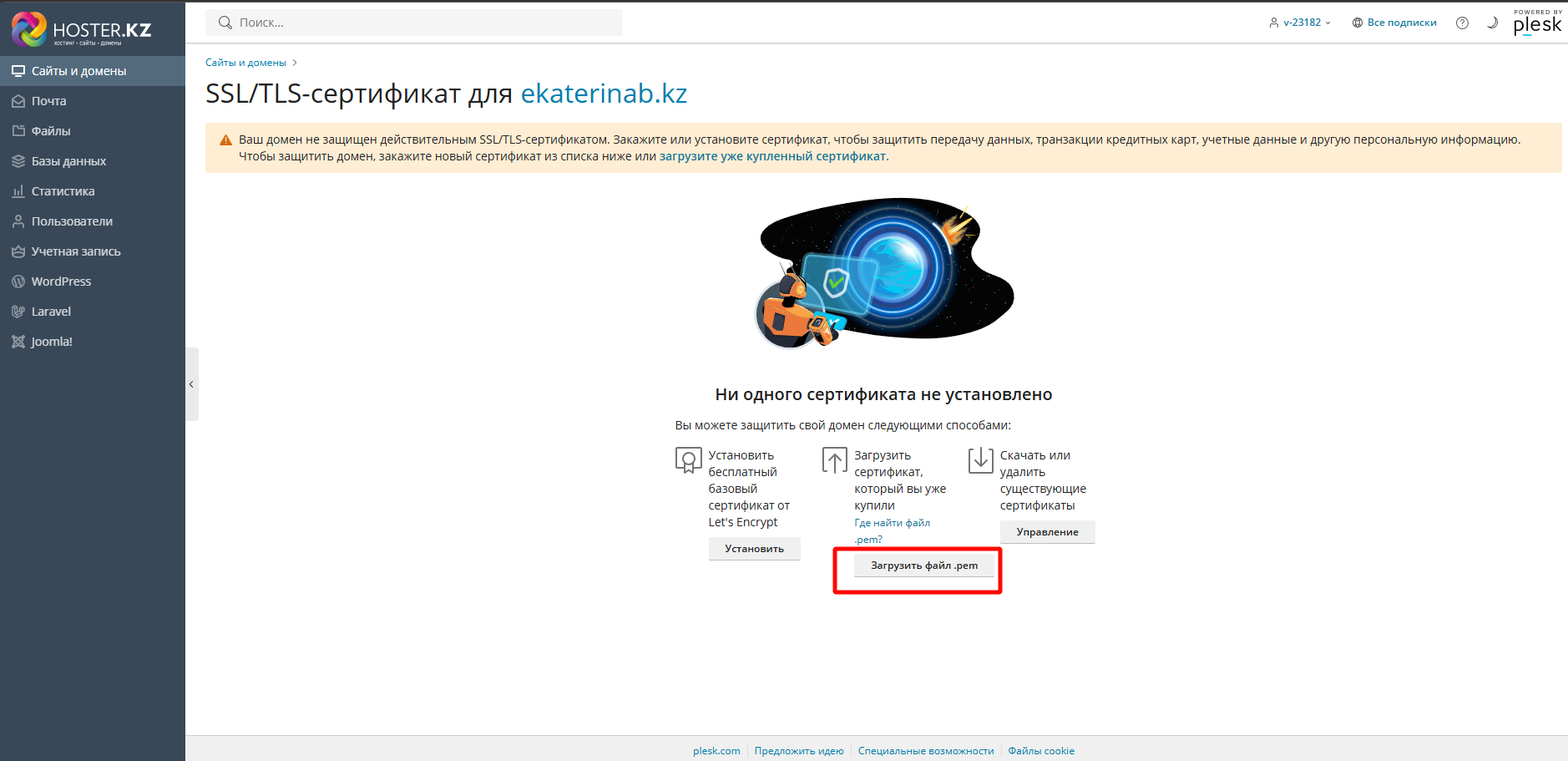Open the v-23182 user account dropdown
This screenshot has height=761, width=1568.
pos(1300,23)
